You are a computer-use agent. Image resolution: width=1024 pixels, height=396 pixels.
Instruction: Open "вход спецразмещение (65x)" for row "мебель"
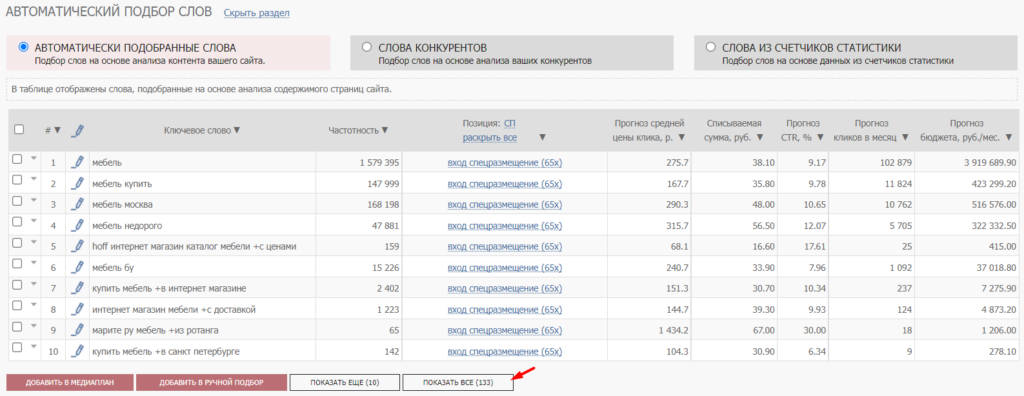click(x=505, y=163)
